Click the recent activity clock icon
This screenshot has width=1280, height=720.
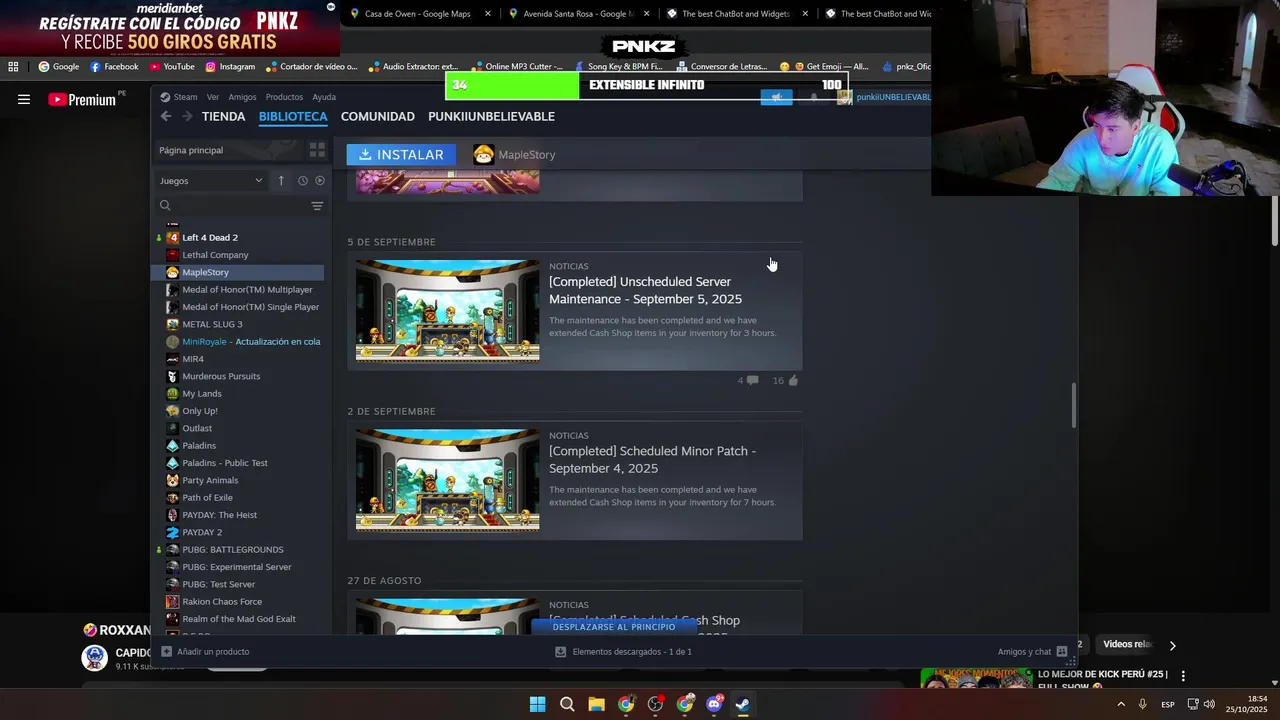tap(302, 181)
